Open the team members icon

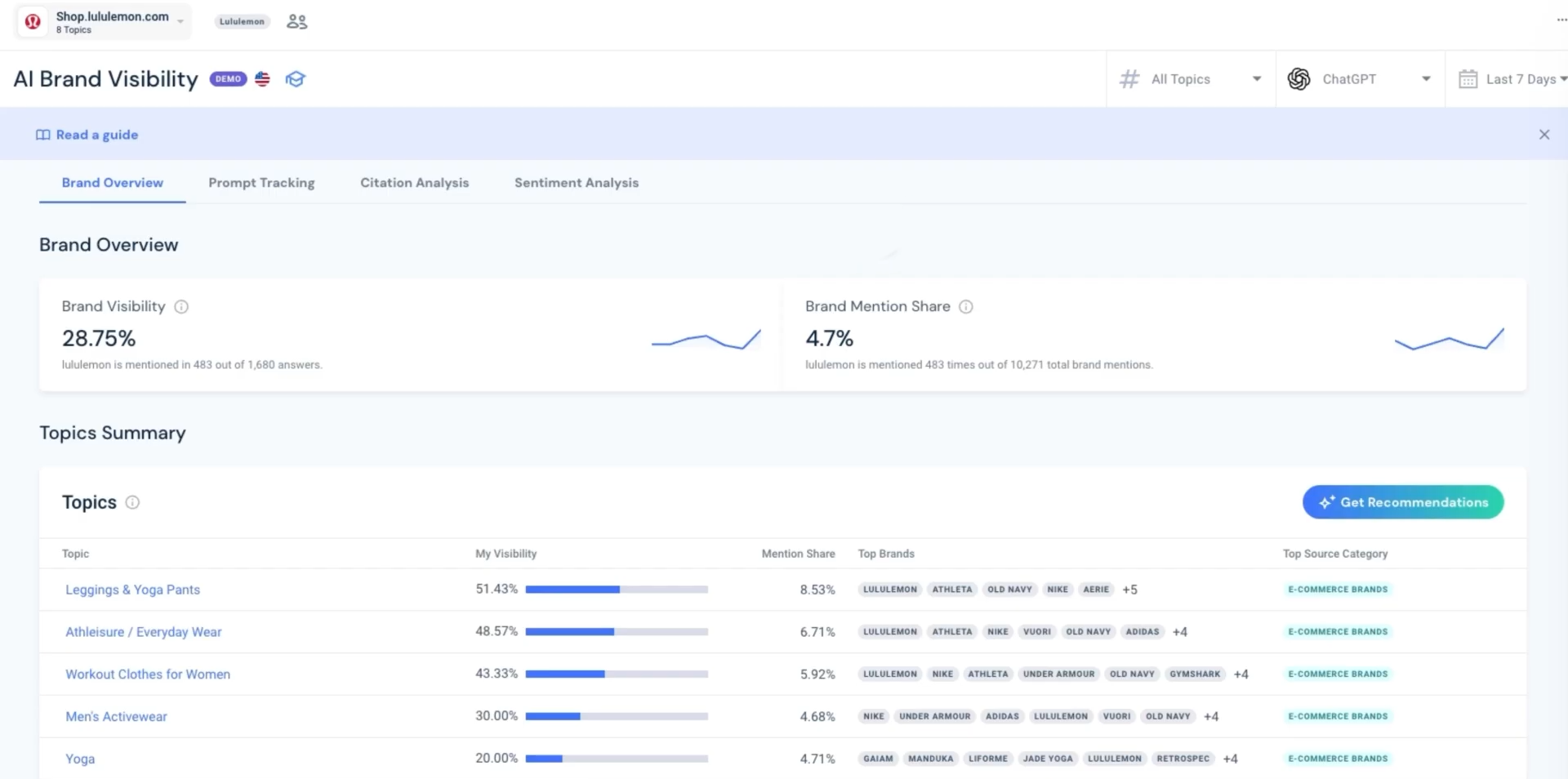296,21
